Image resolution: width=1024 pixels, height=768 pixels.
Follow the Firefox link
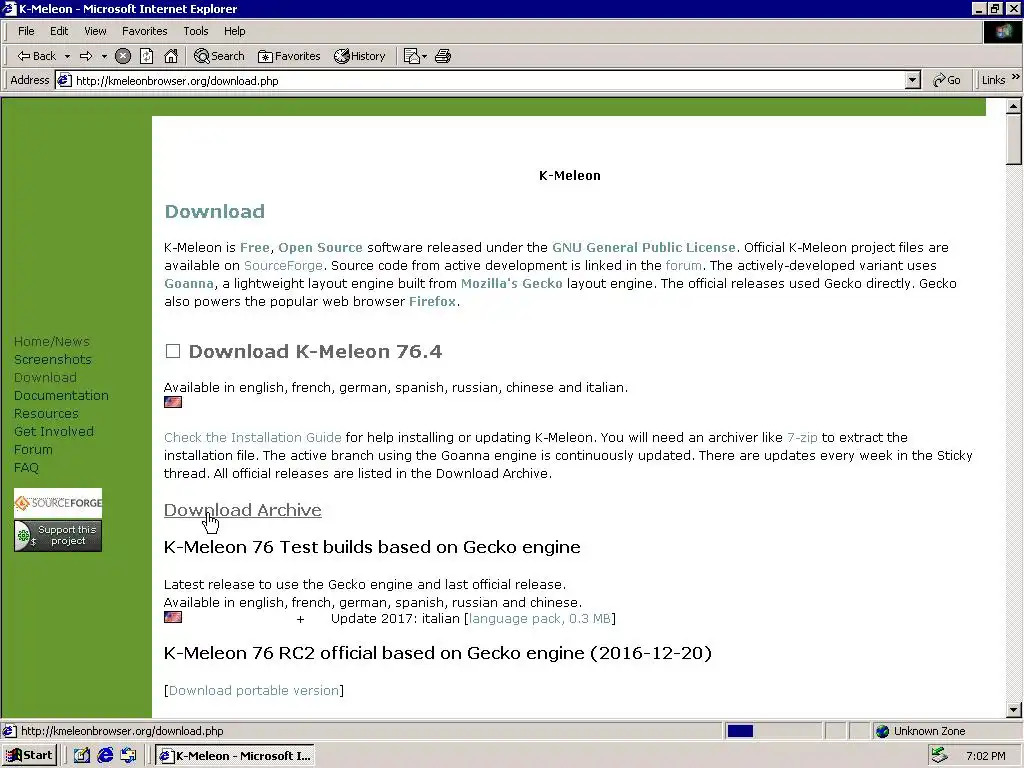click(x=432, y=302)
